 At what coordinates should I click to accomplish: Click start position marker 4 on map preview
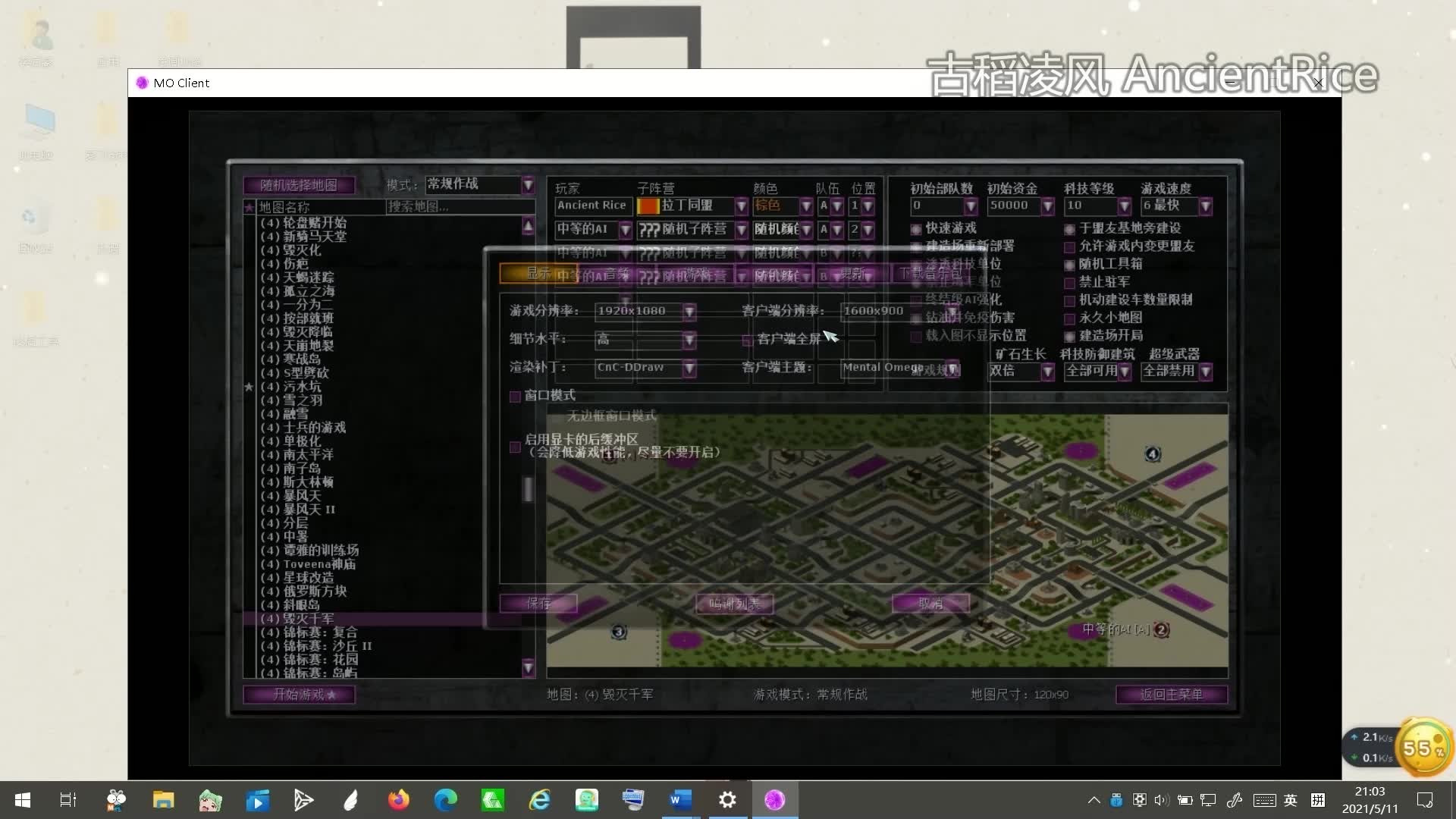pyautogui.click(x=1153, y=454)
